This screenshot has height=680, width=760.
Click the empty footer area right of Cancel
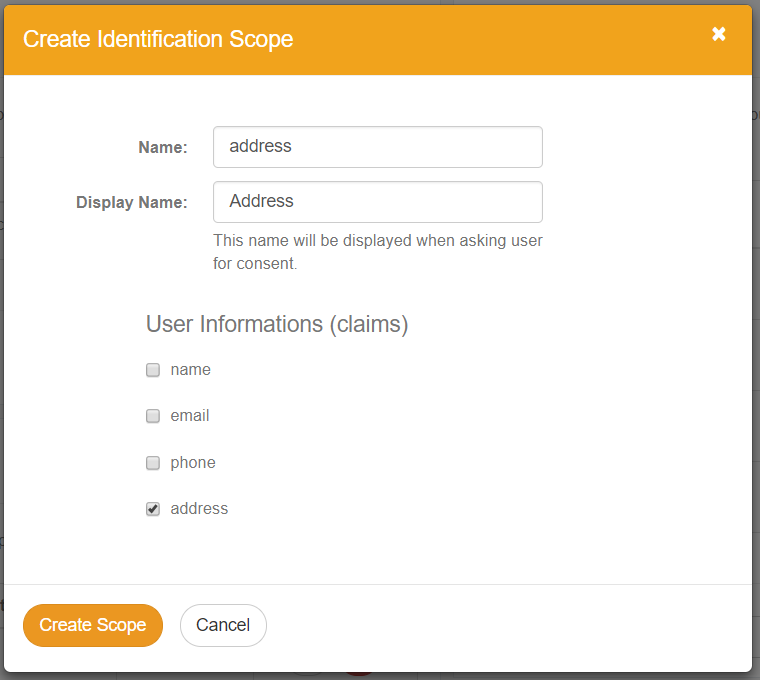[x=500, y=625]
